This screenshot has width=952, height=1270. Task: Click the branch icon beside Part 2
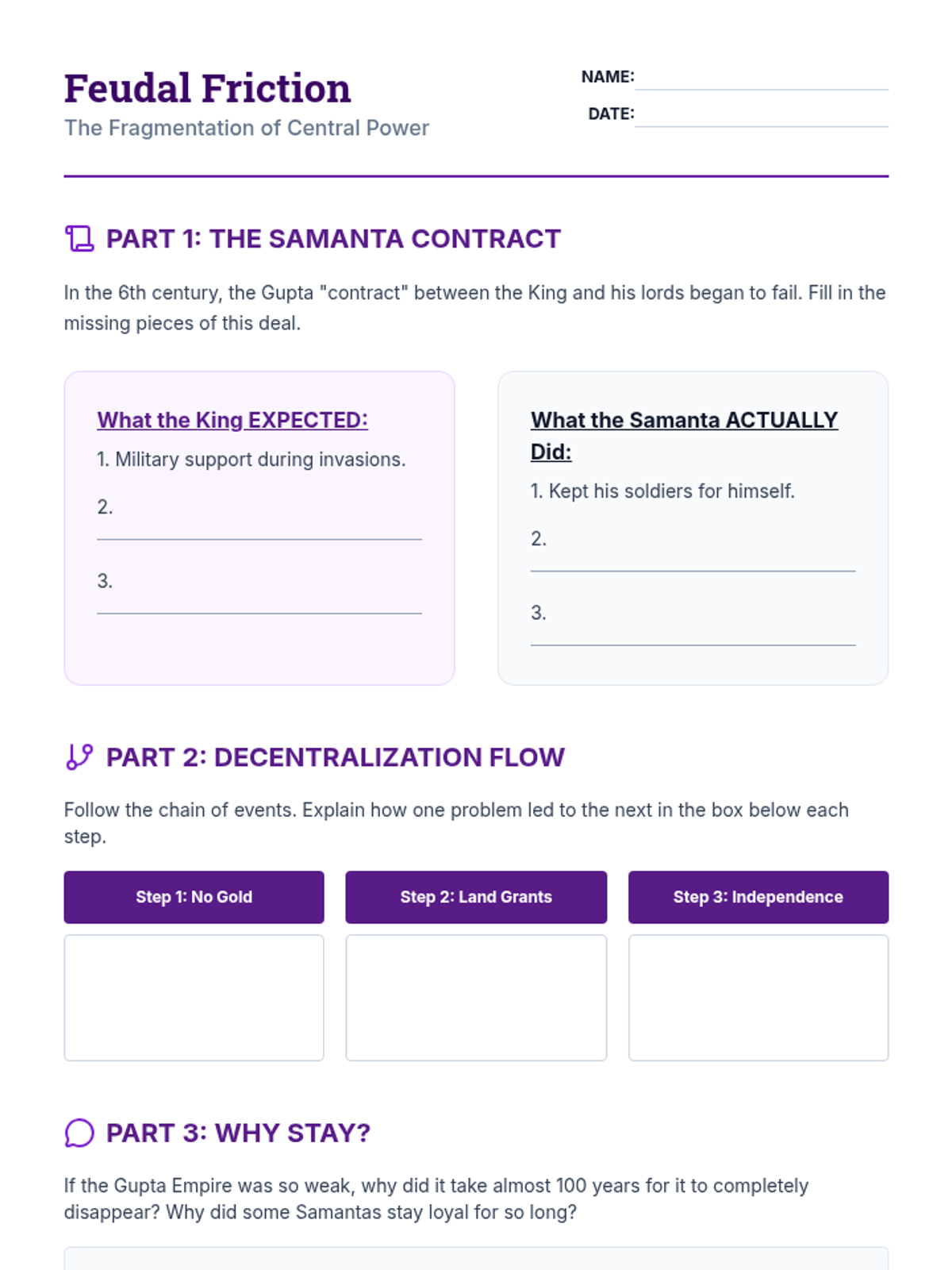tap(79, 756)
